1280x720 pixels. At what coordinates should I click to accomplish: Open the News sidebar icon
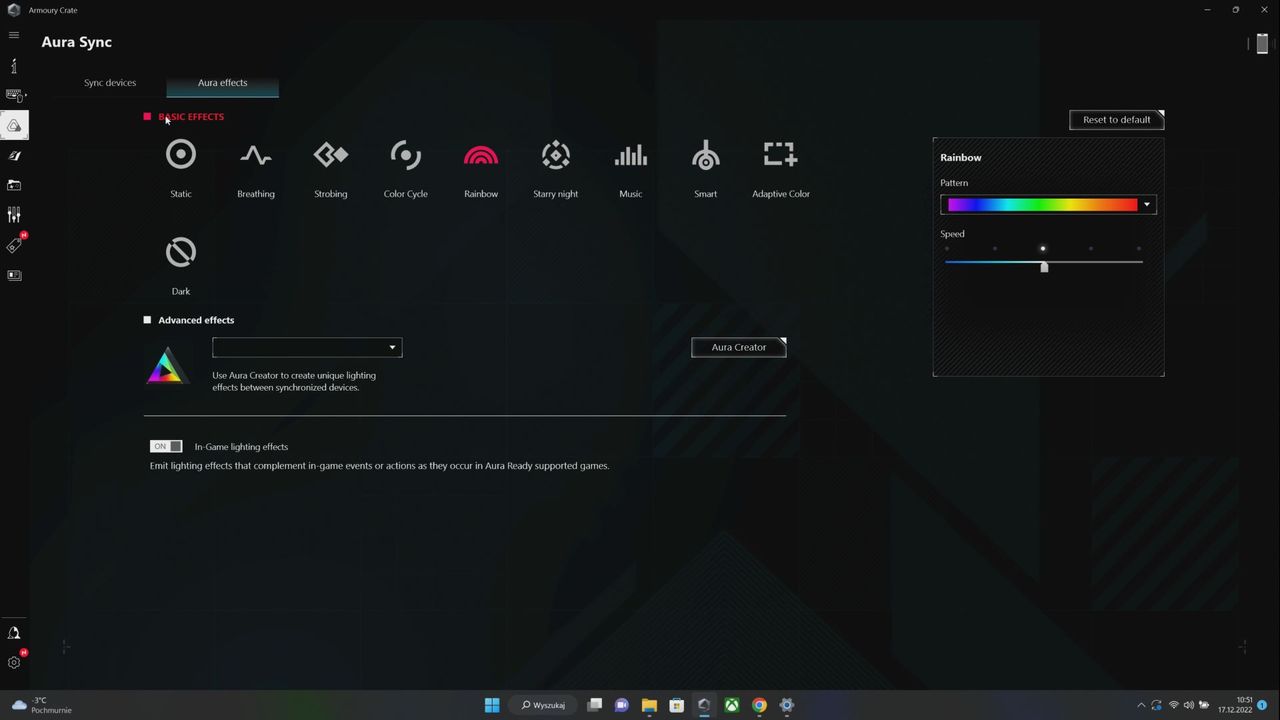(x=14, y=275)
